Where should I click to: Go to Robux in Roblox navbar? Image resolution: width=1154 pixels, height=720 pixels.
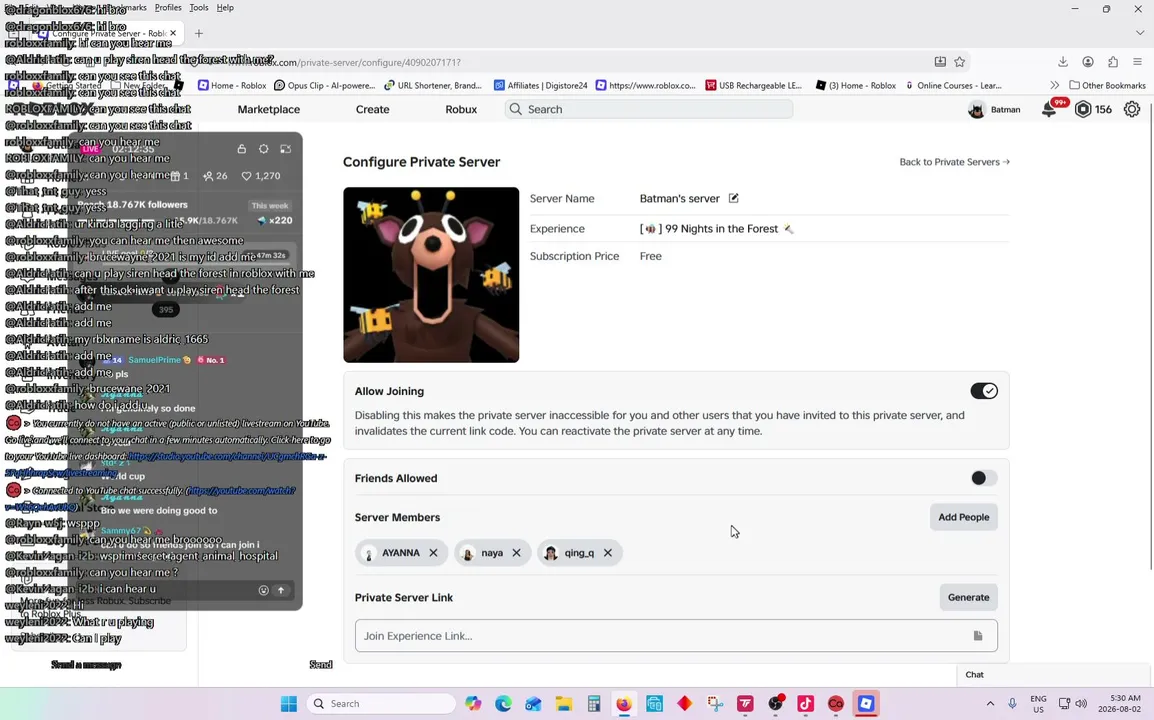pos(461,109)
